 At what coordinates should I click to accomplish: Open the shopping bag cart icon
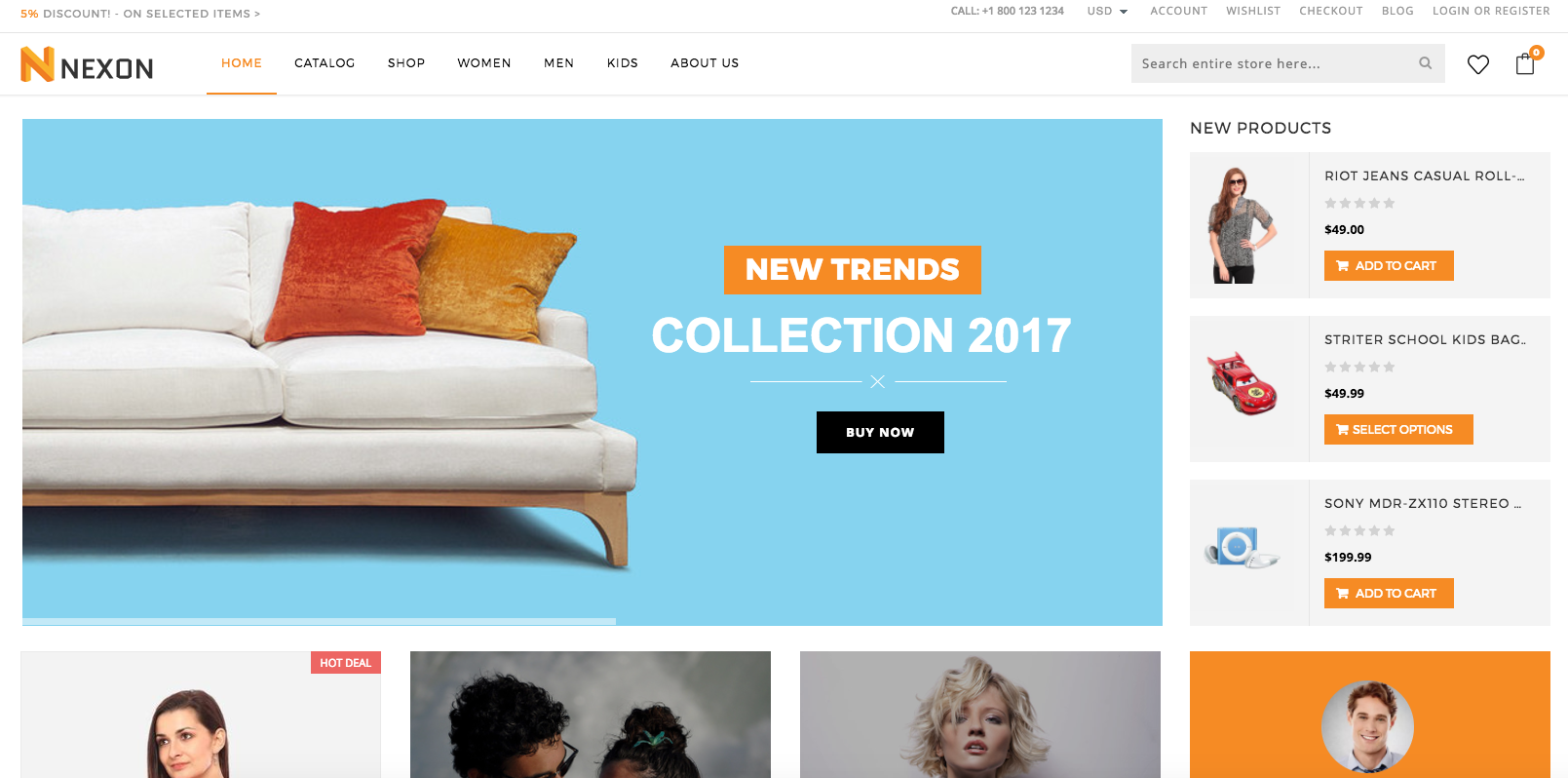[x=1526, y=63]
